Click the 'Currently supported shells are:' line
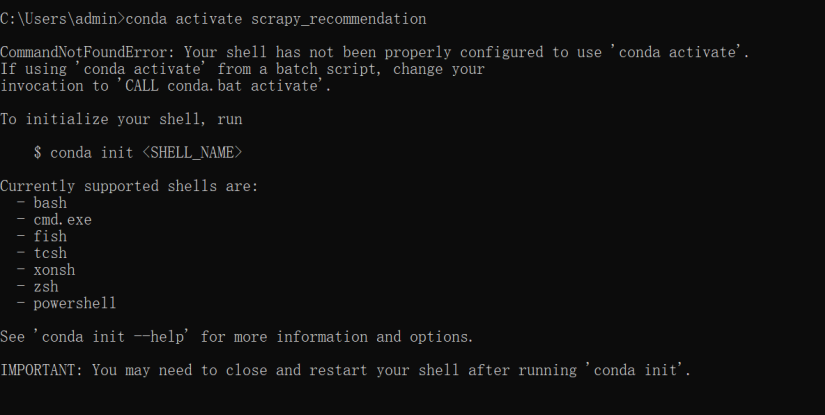The height and width of the screenshot is (415, 825). 129,186
